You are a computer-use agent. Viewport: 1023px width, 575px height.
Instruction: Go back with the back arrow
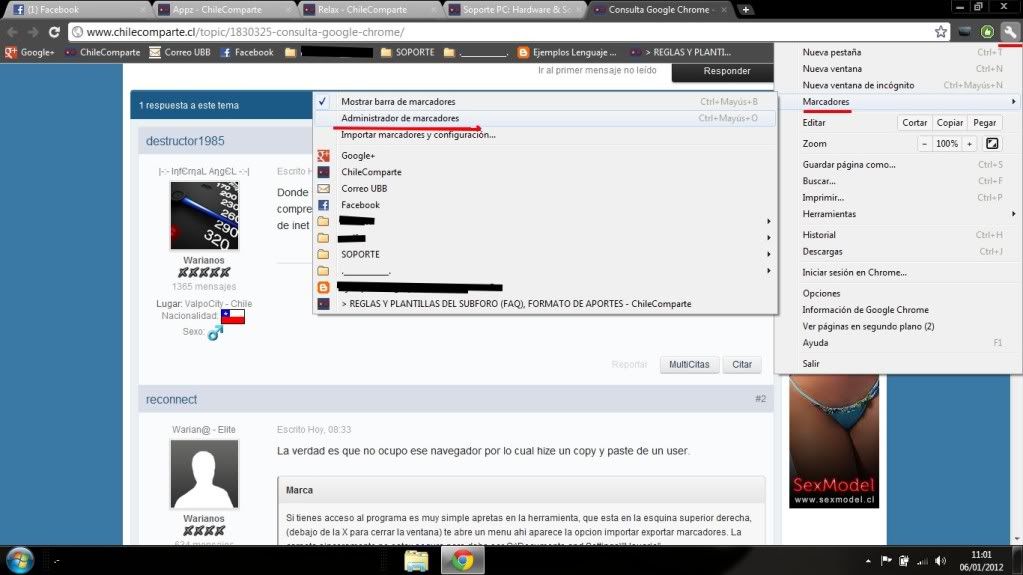12,31
